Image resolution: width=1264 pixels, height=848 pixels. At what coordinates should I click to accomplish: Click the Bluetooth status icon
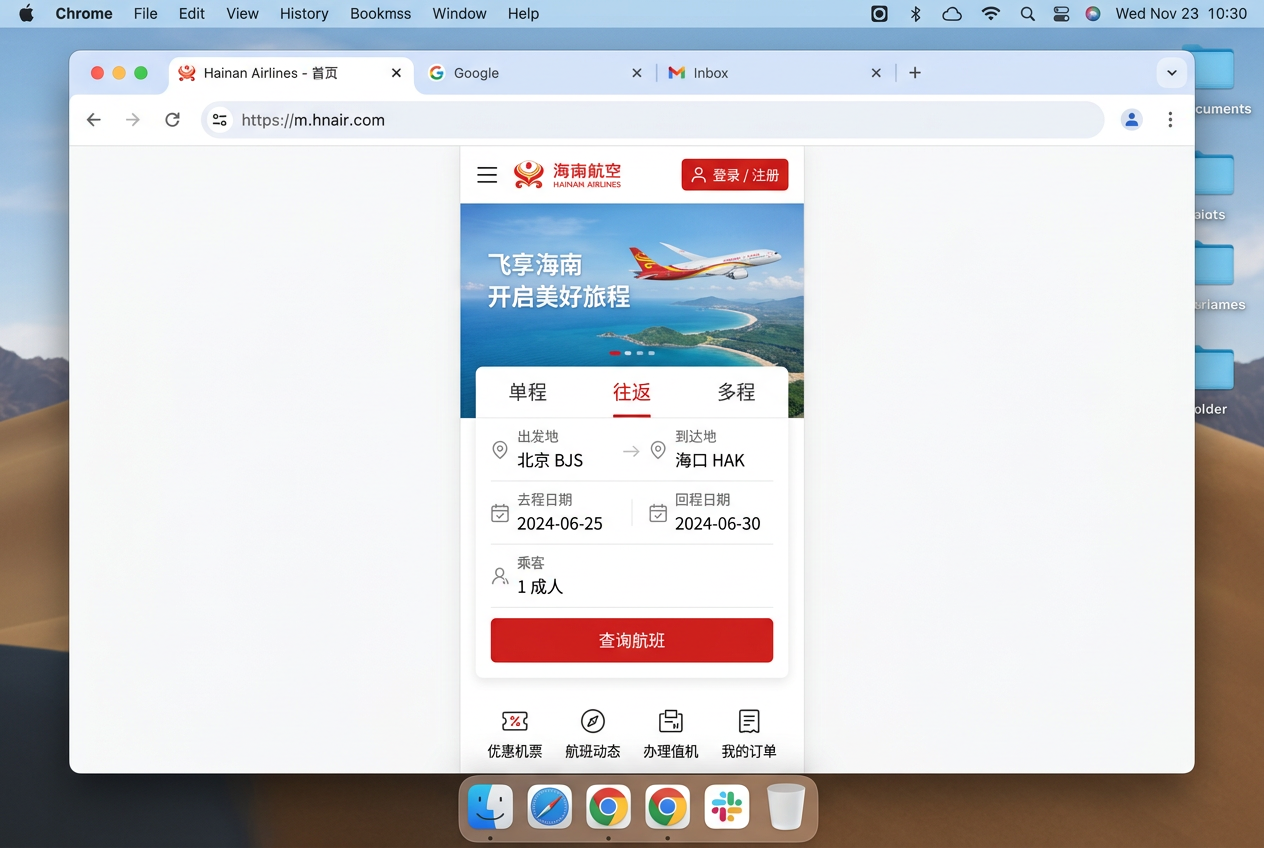coord(915,13)
